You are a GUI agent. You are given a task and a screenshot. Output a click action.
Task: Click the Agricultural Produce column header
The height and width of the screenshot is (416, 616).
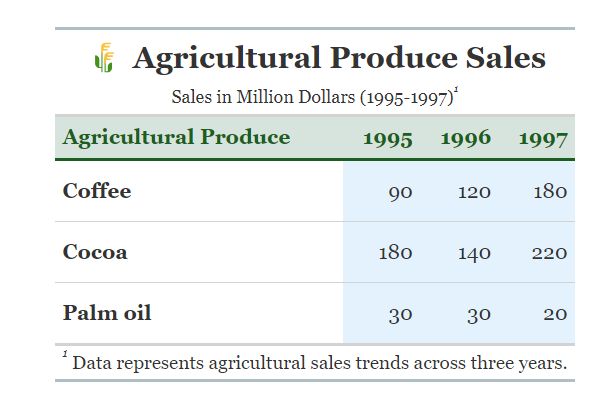176,137
